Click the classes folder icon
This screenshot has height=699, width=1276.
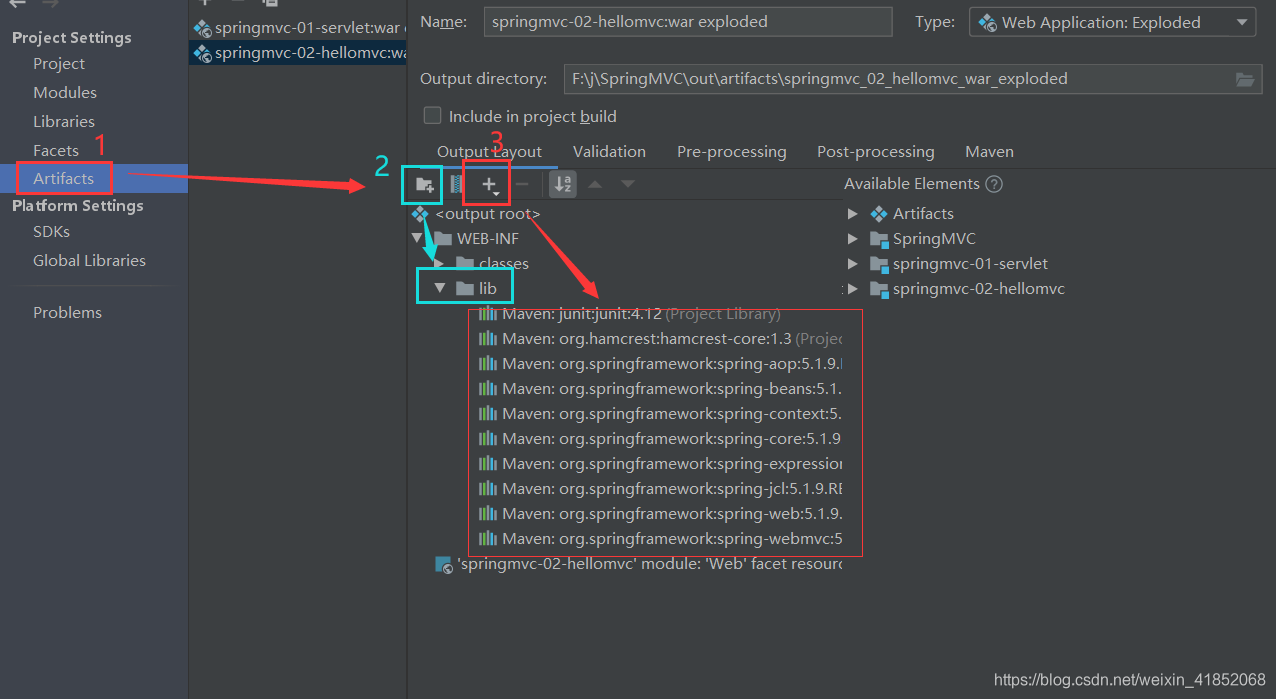[464, 264]
